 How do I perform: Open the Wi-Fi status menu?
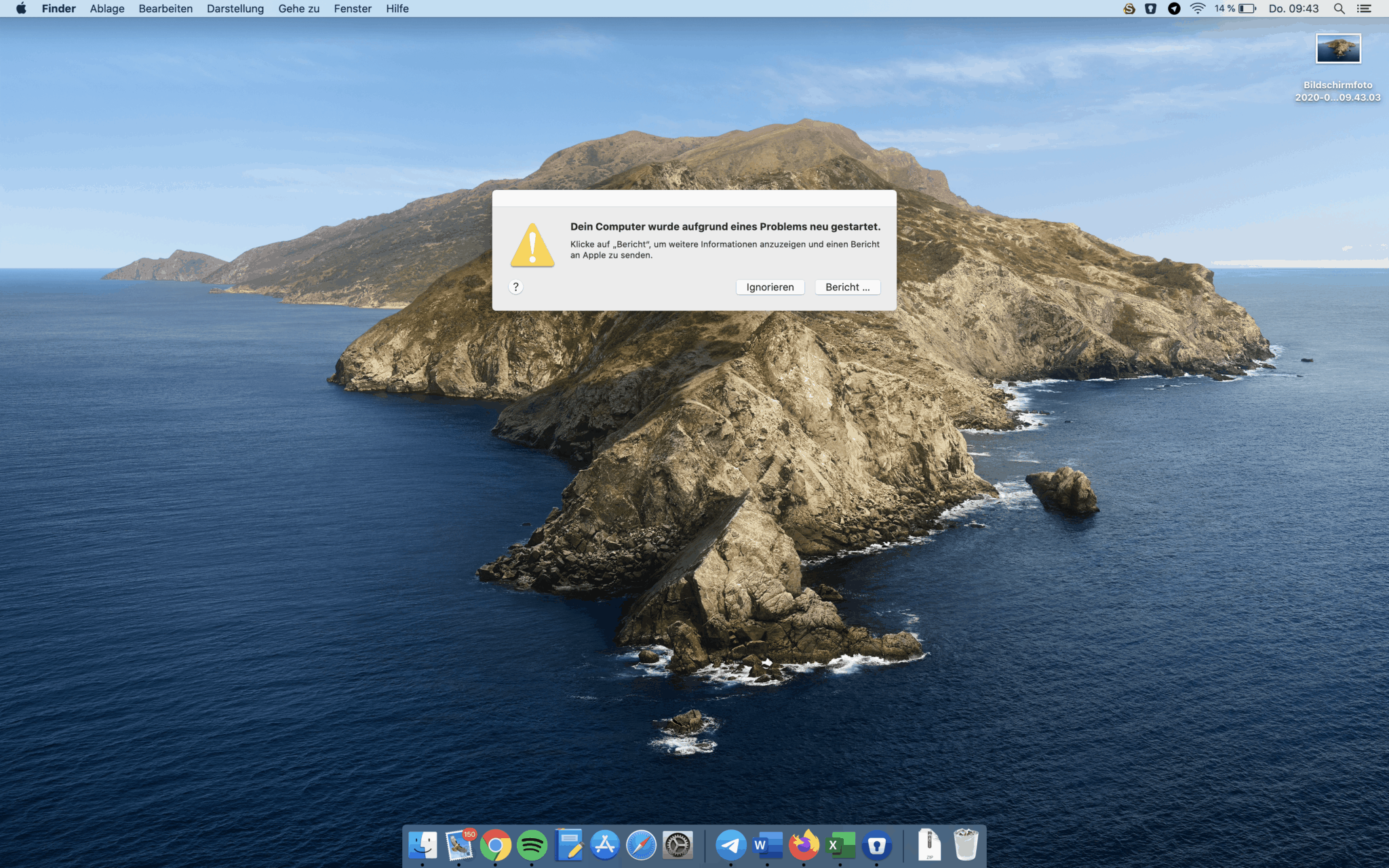tap(1198, 9)
